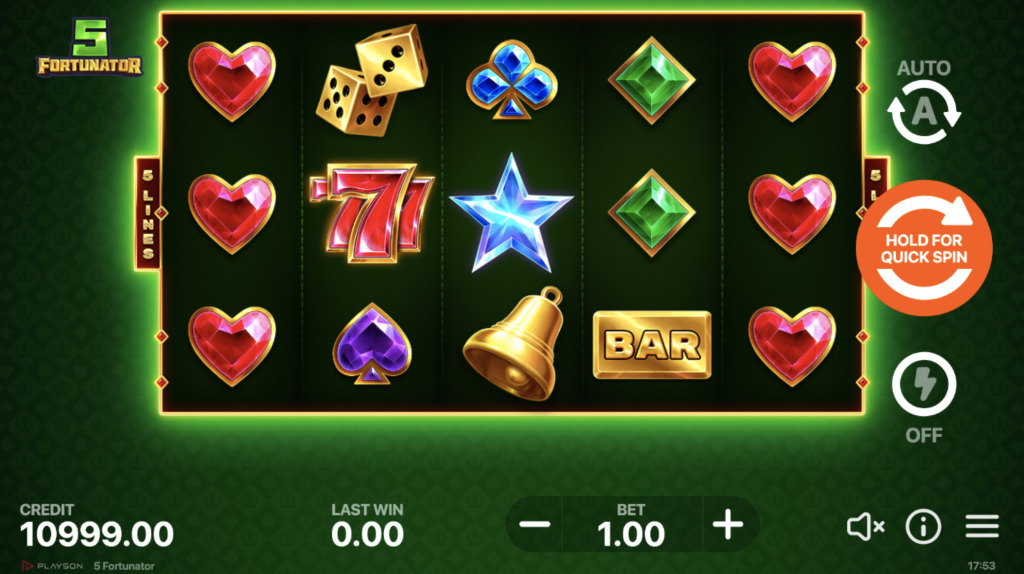Screen dimensions: 1024x574
Task: Click the golden dice symbol
Action: [x=372, y=80]
